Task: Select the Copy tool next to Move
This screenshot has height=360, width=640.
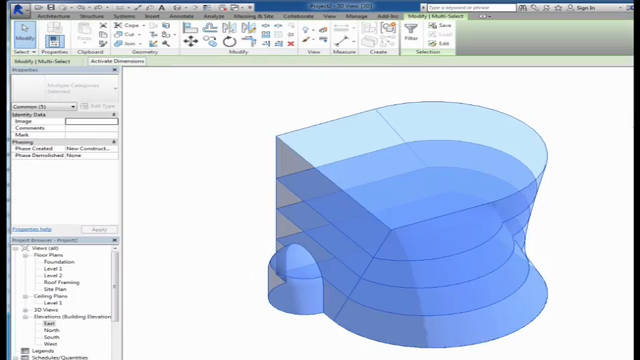Action: click(210, 41)
